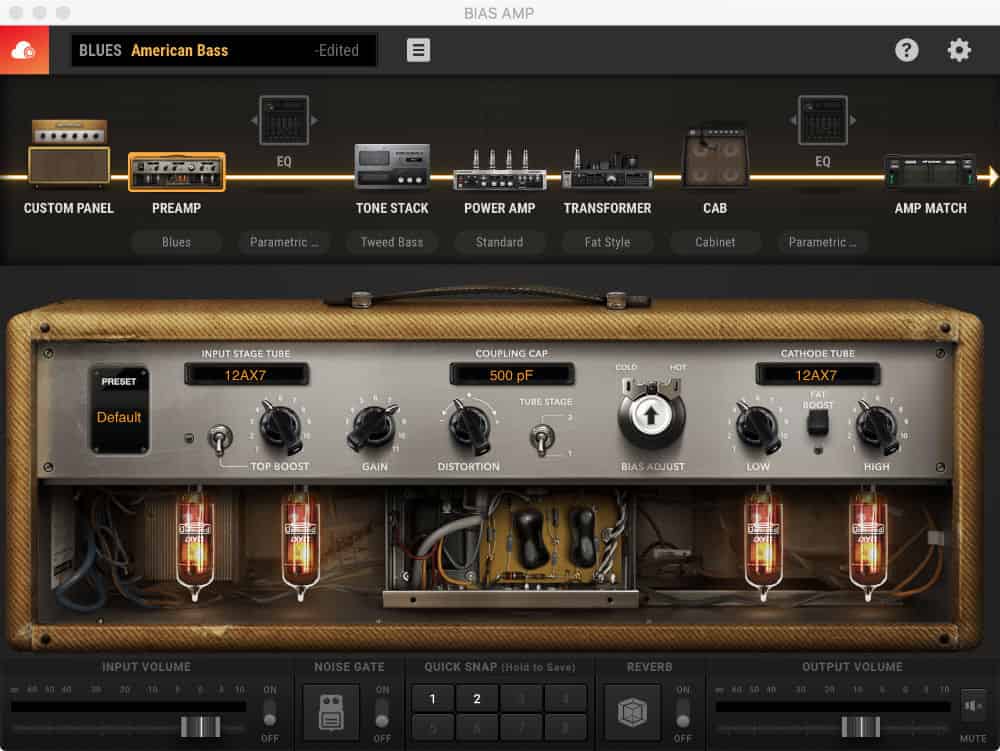The height and width of the screenshot is (751, 1000).
Task: Open the preset list menu
Action: (x=417, y=50)
